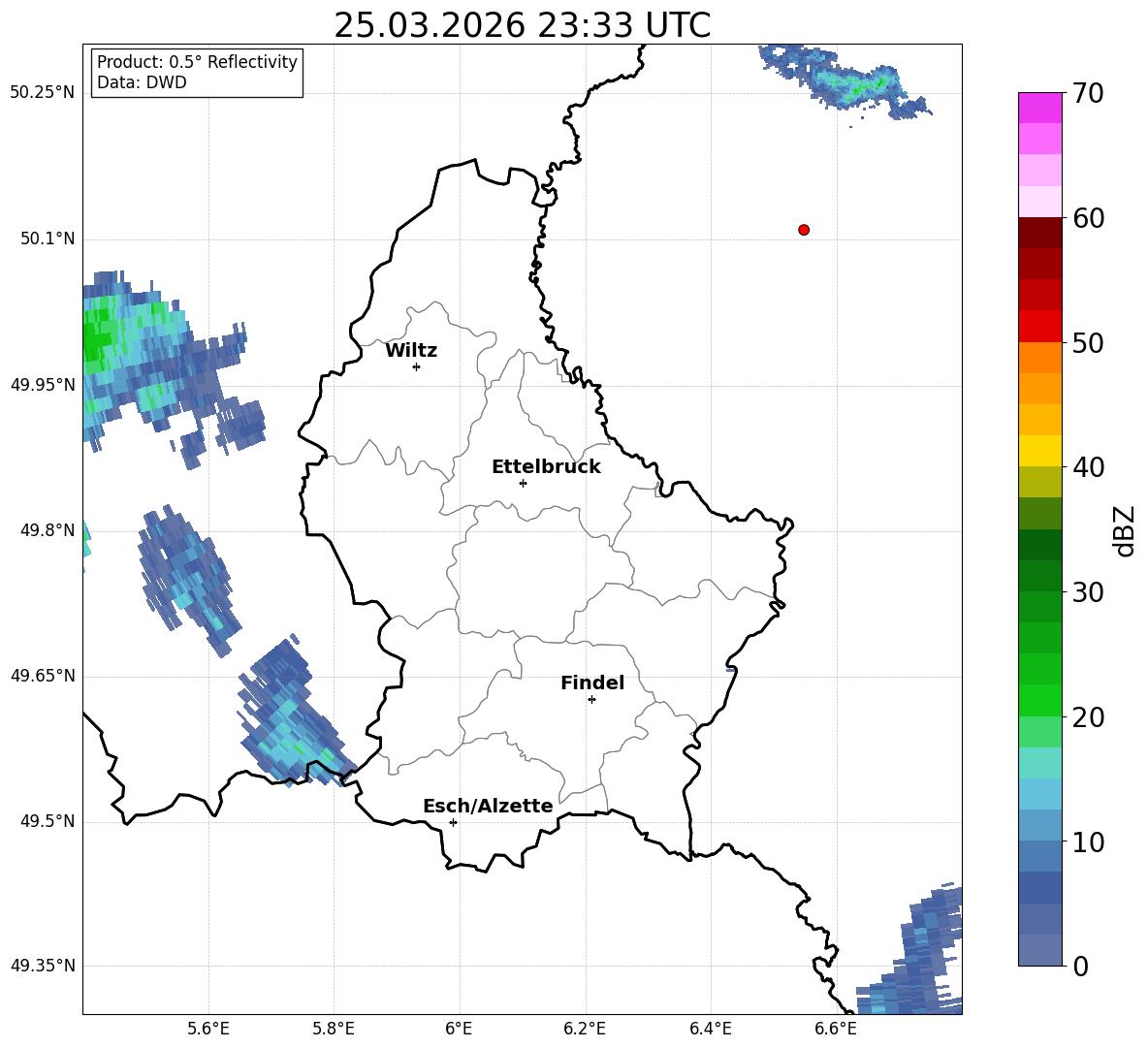The width and height of the screenshot is (1148, 1048).
Task: Click the yellow colorbar segment above 40
Action: pyautogui.click(x=1039, y=451)
